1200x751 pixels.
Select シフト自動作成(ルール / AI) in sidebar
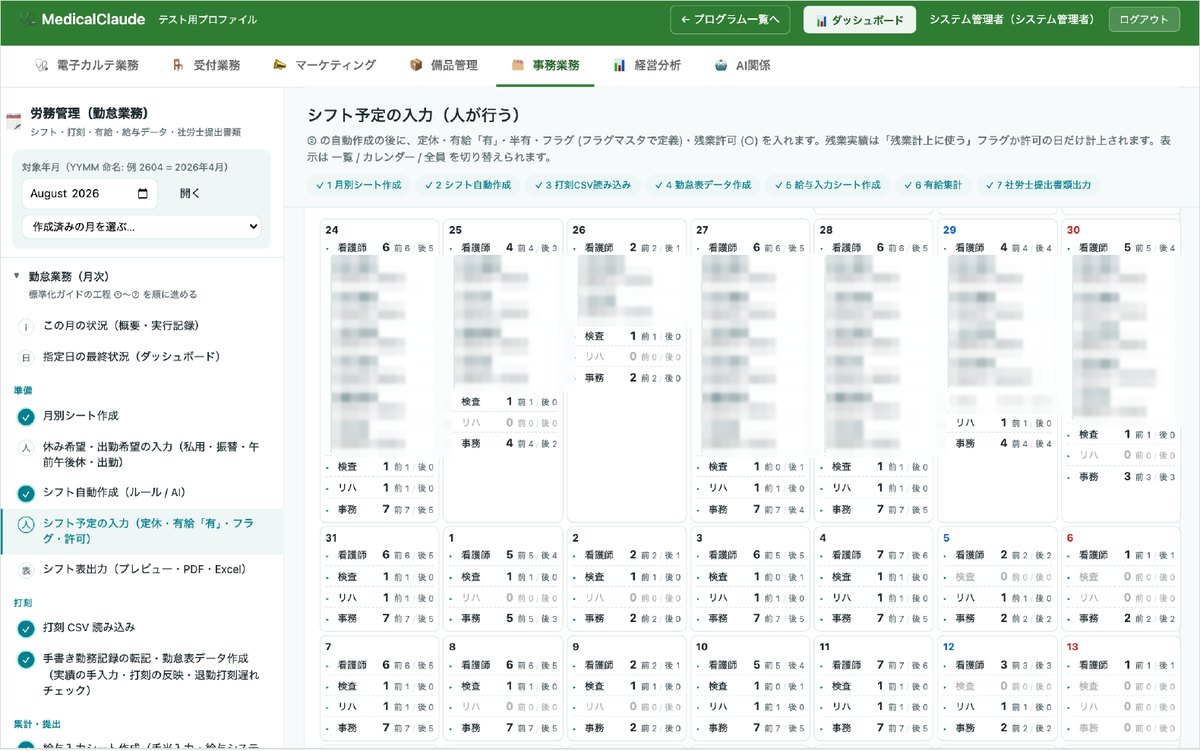pos(141,493)
